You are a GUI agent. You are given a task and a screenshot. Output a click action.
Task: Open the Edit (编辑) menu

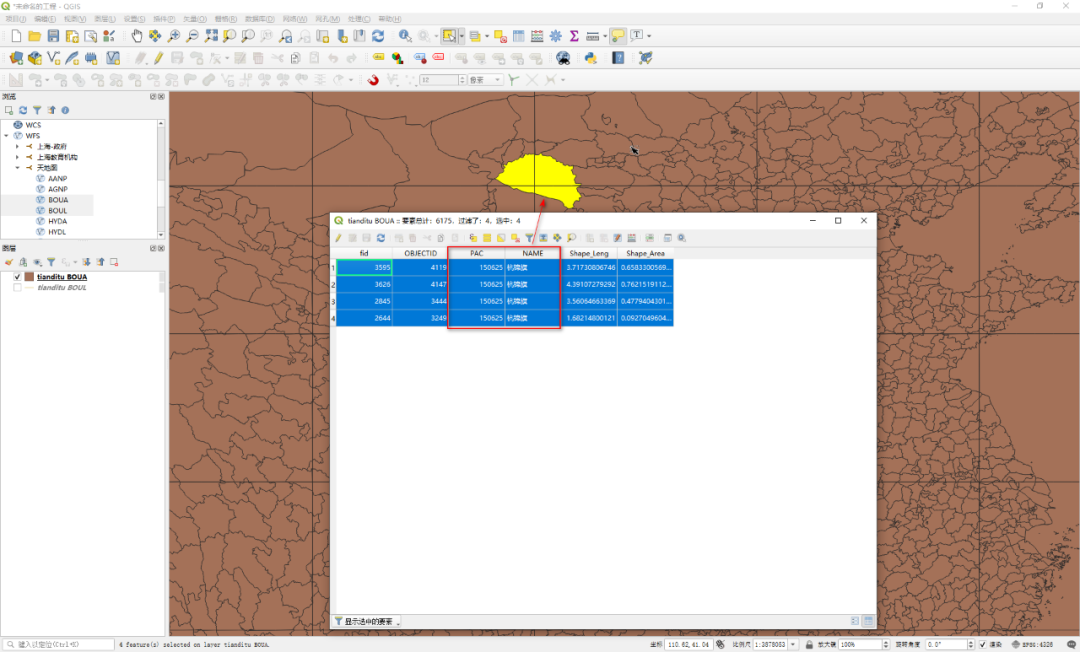45,19
